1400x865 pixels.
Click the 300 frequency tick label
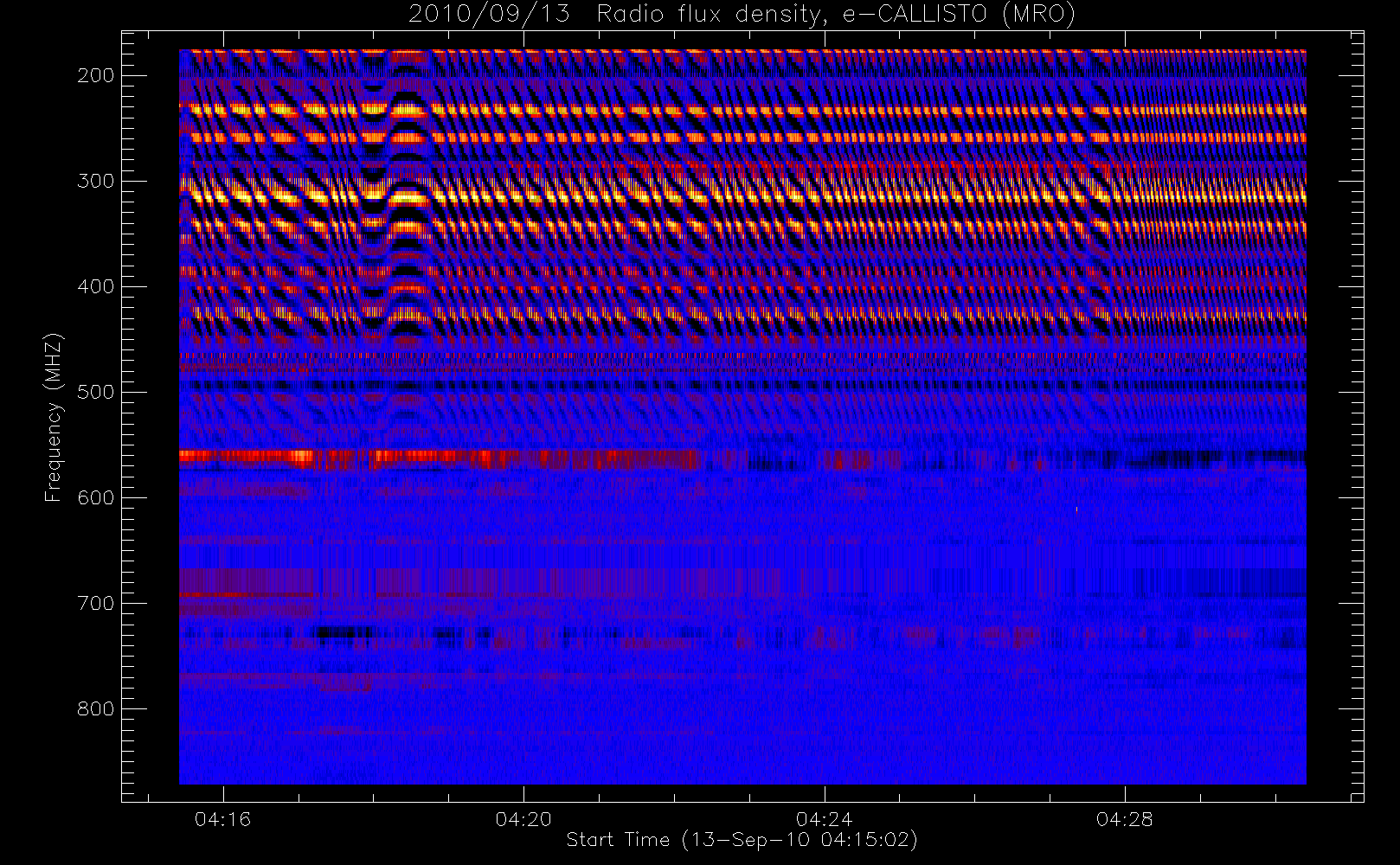pos(95,181)
